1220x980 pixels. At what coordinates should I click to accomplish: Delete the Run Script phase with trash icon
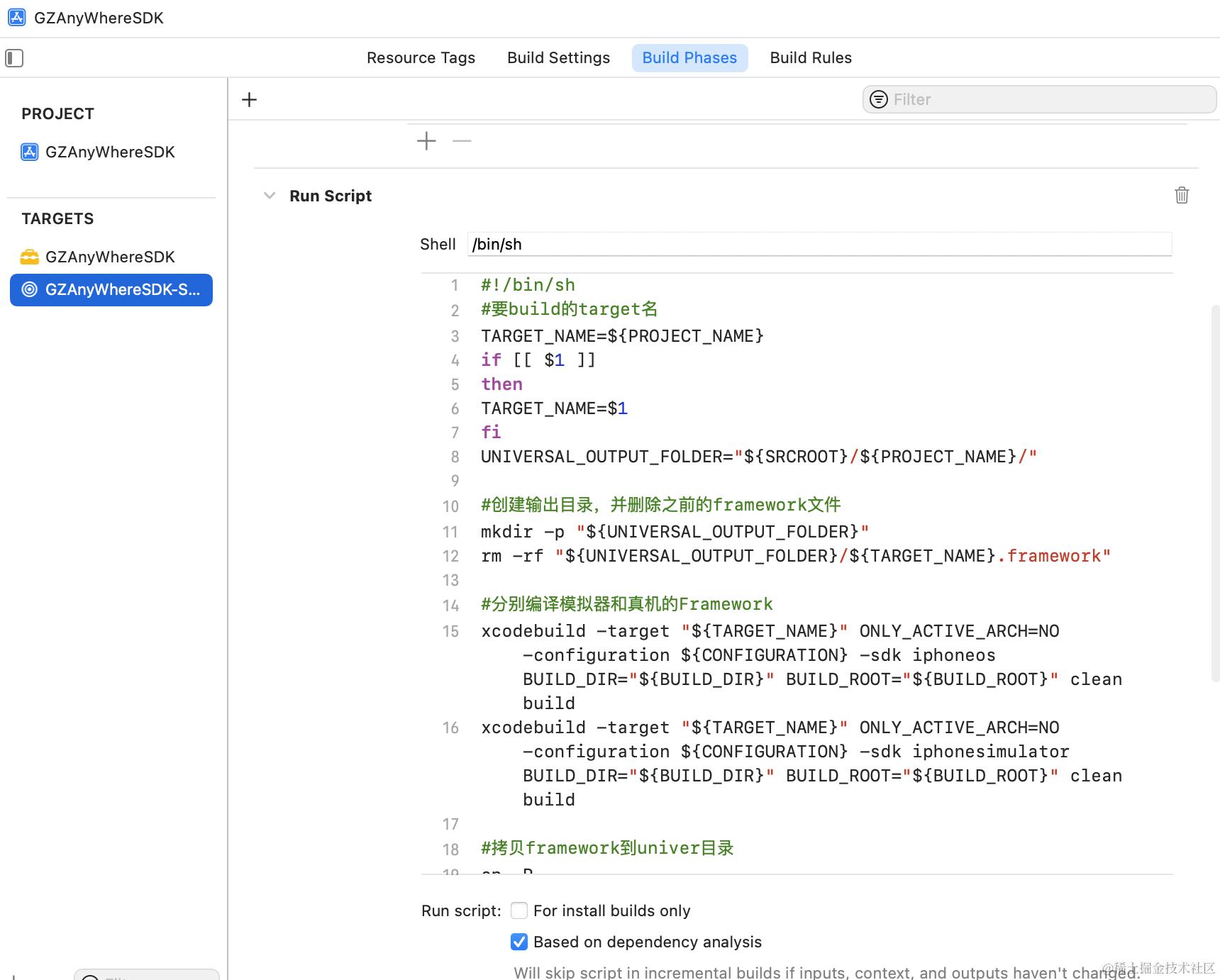coord(1181,195)
